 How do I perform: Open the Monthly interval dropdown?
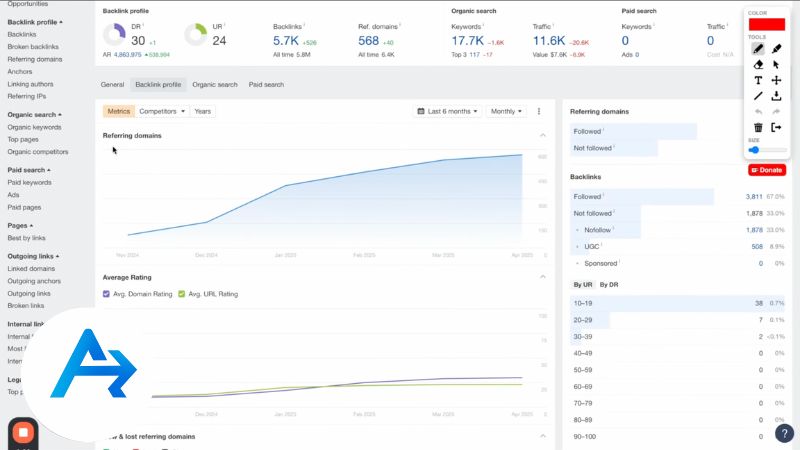coord(506,111)
